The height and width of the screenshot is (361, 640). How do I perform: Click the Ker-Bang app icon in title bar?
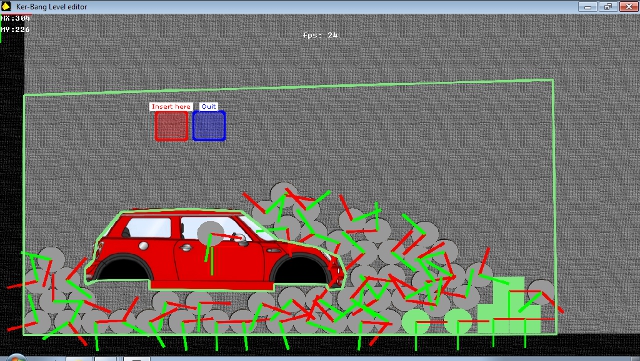6,6
